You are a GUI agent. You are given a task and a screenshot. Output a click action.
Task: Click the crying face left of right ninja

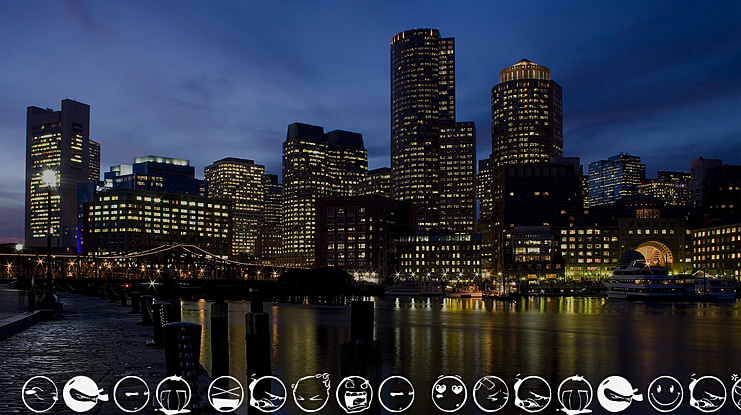pyautogui.click(x=574, y=393)
